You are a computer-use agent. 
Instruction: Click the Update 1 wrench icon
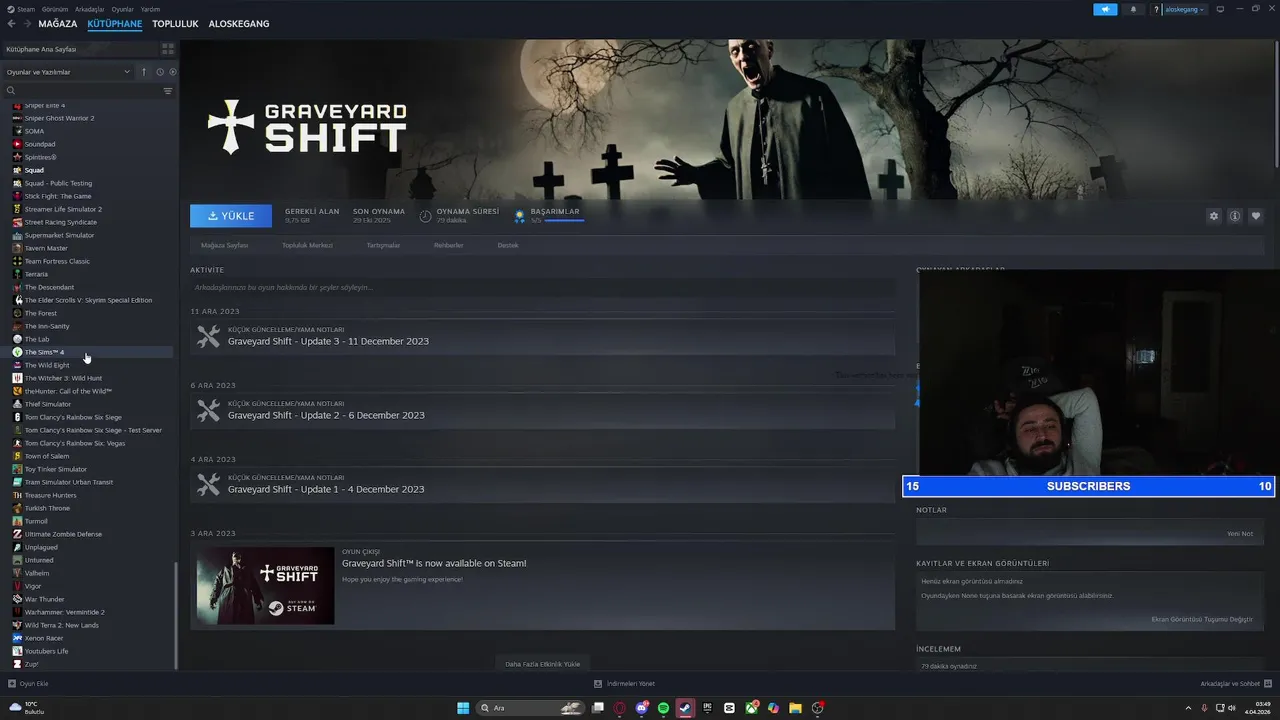[208, 485]
